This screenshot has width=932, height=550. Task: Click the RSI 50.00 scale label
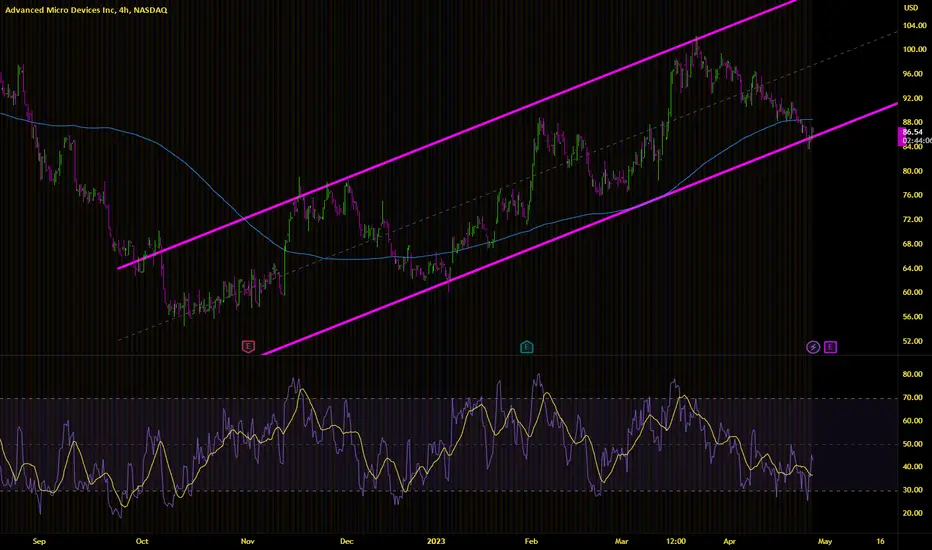click(912, 444)
